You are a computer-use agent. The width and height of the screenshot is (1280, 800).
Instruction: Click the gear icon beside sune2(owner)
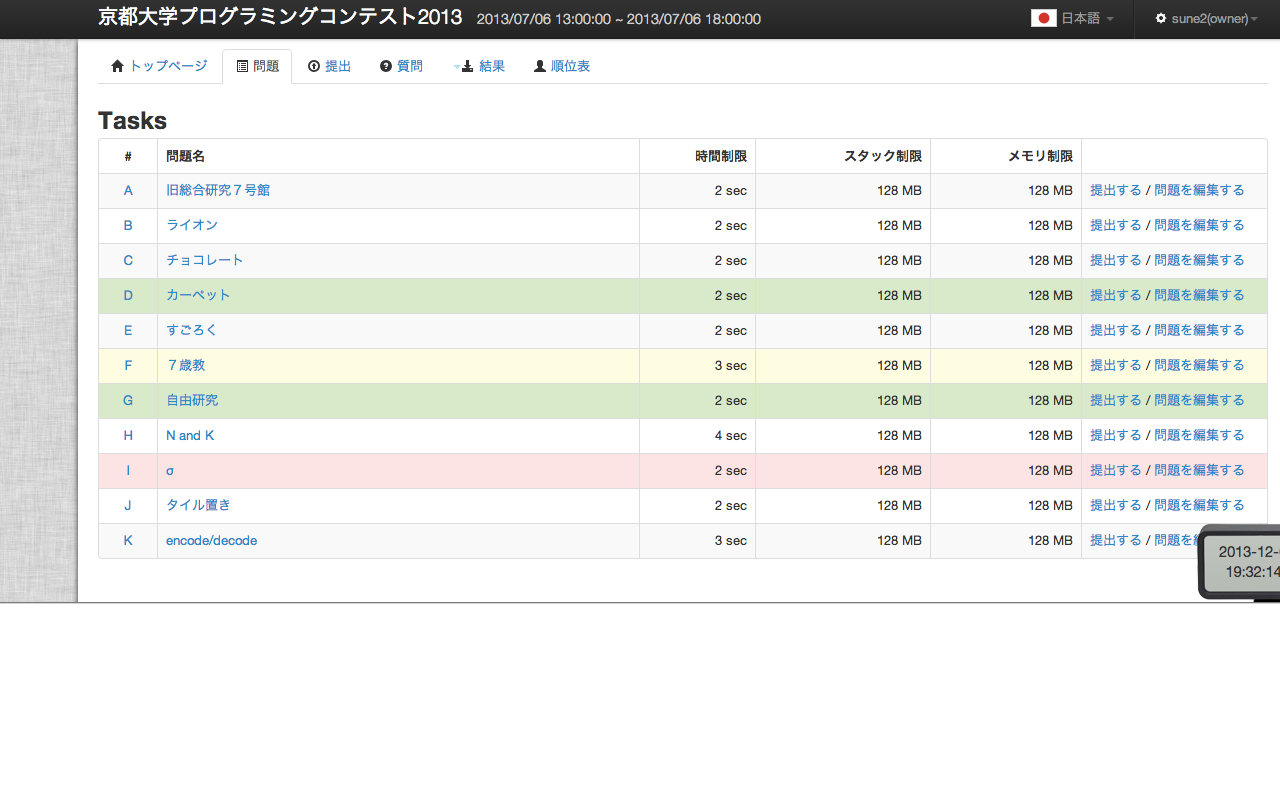(1161, 18)
